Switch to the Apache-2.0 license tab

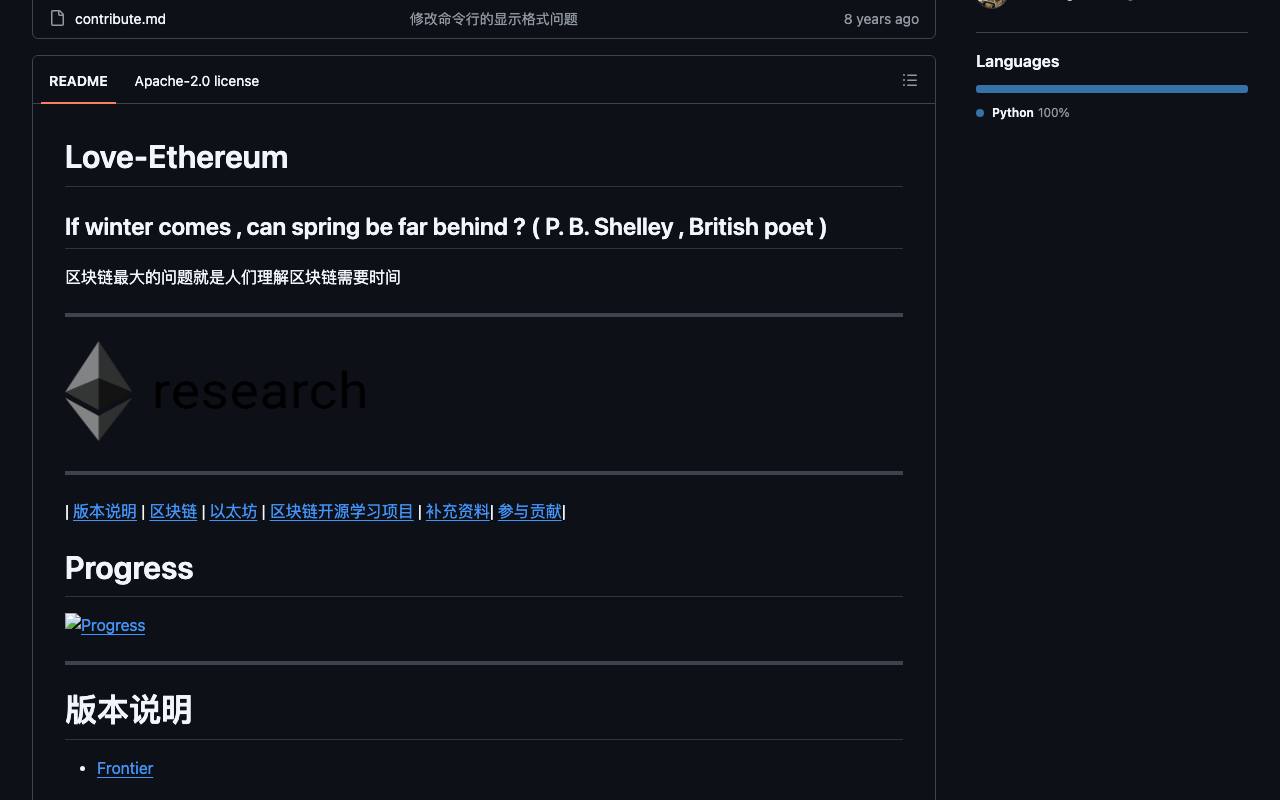[197, 81]
